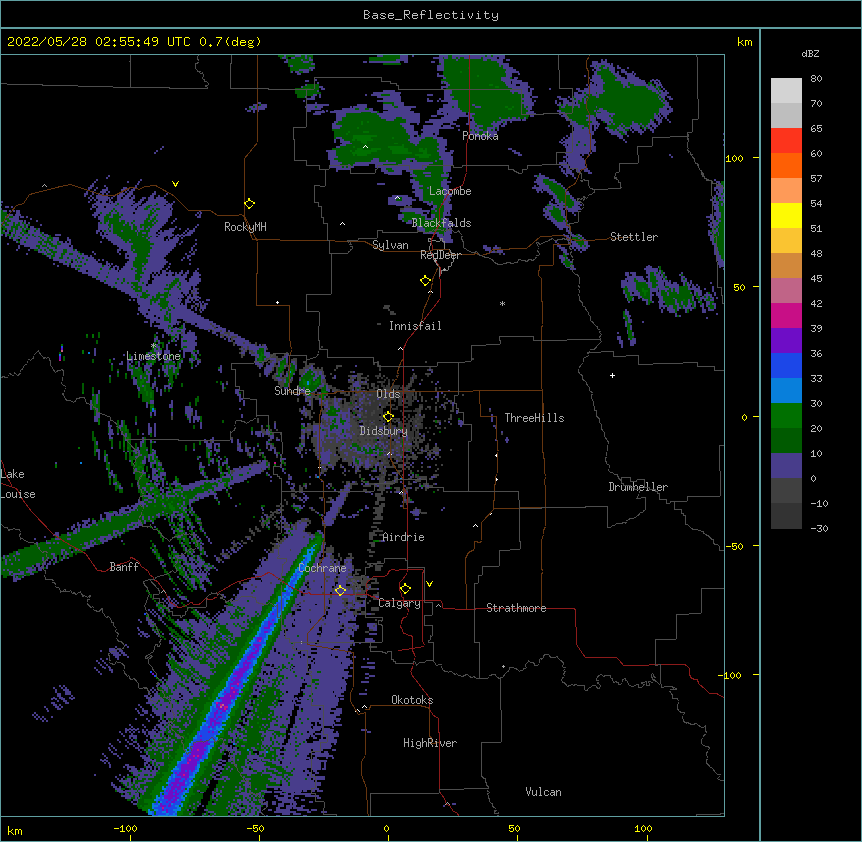Select the Airdrie city label
Viewport: 862px width, 842px height.
pos(403,537)
